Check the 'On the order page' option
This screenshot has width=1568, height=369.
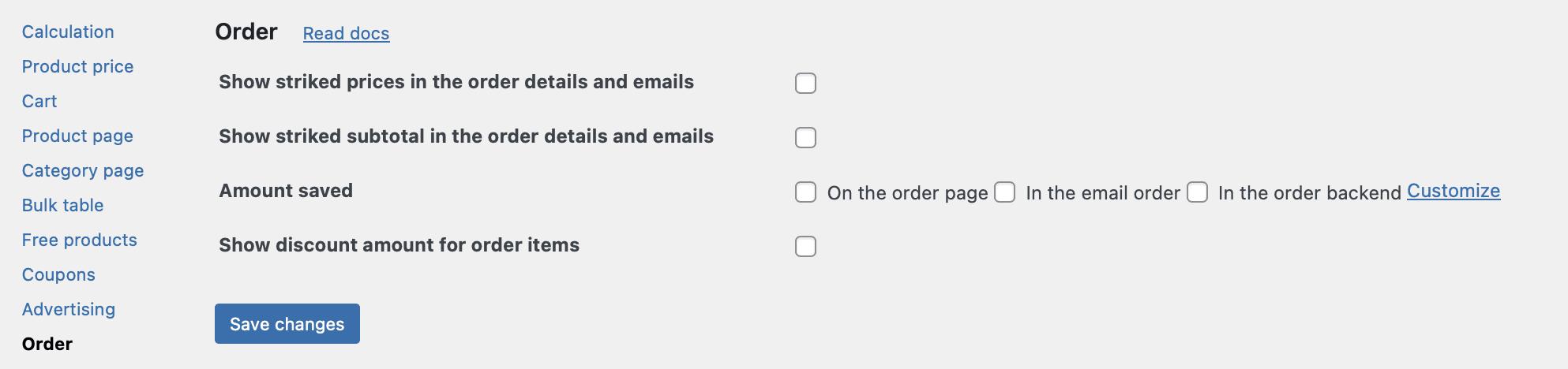point(805,192)
